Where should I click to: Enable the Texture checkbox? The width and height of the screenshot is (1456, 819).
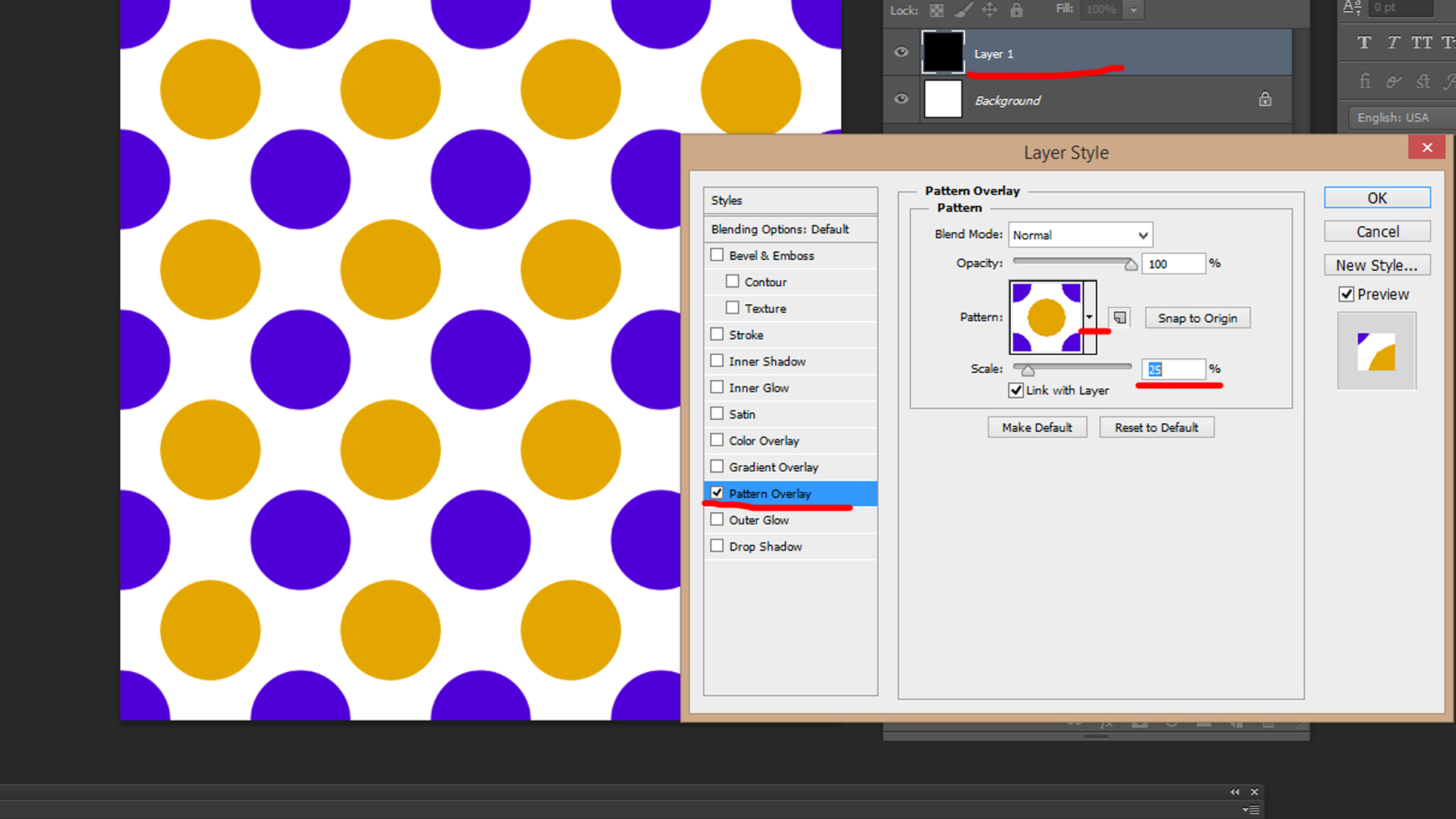[732, 308]
